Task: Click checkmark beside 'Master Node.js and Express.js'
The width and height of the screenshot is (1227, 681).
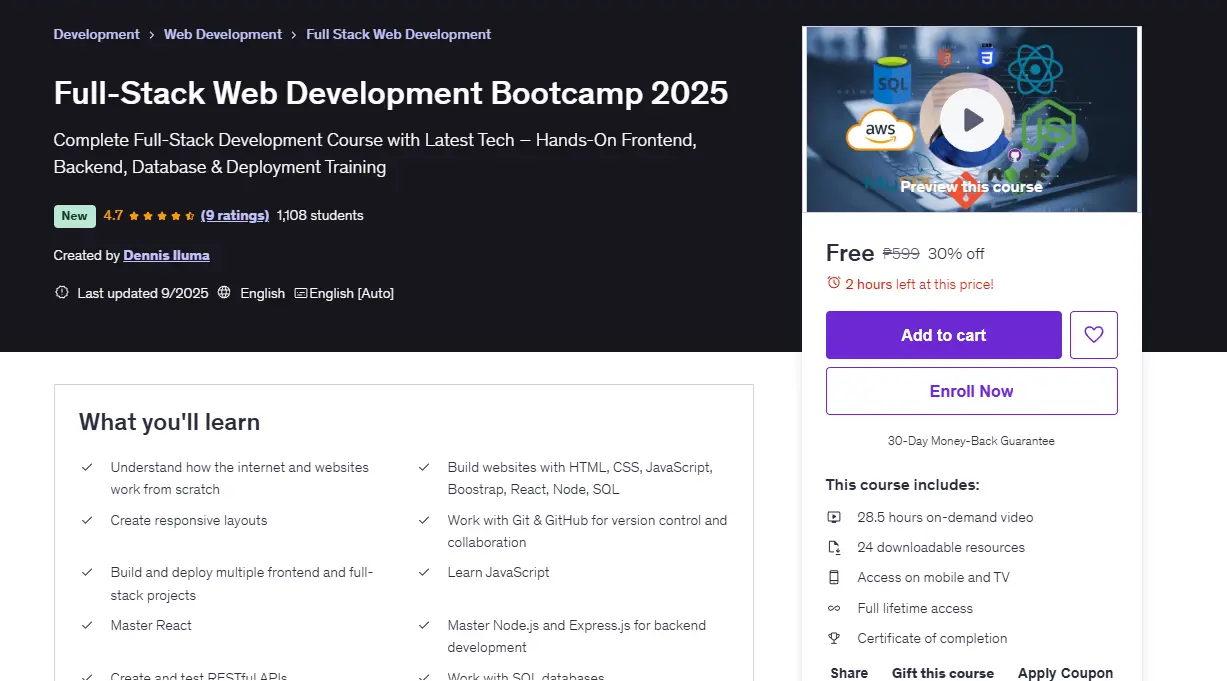Action: (x=424, y=625)
